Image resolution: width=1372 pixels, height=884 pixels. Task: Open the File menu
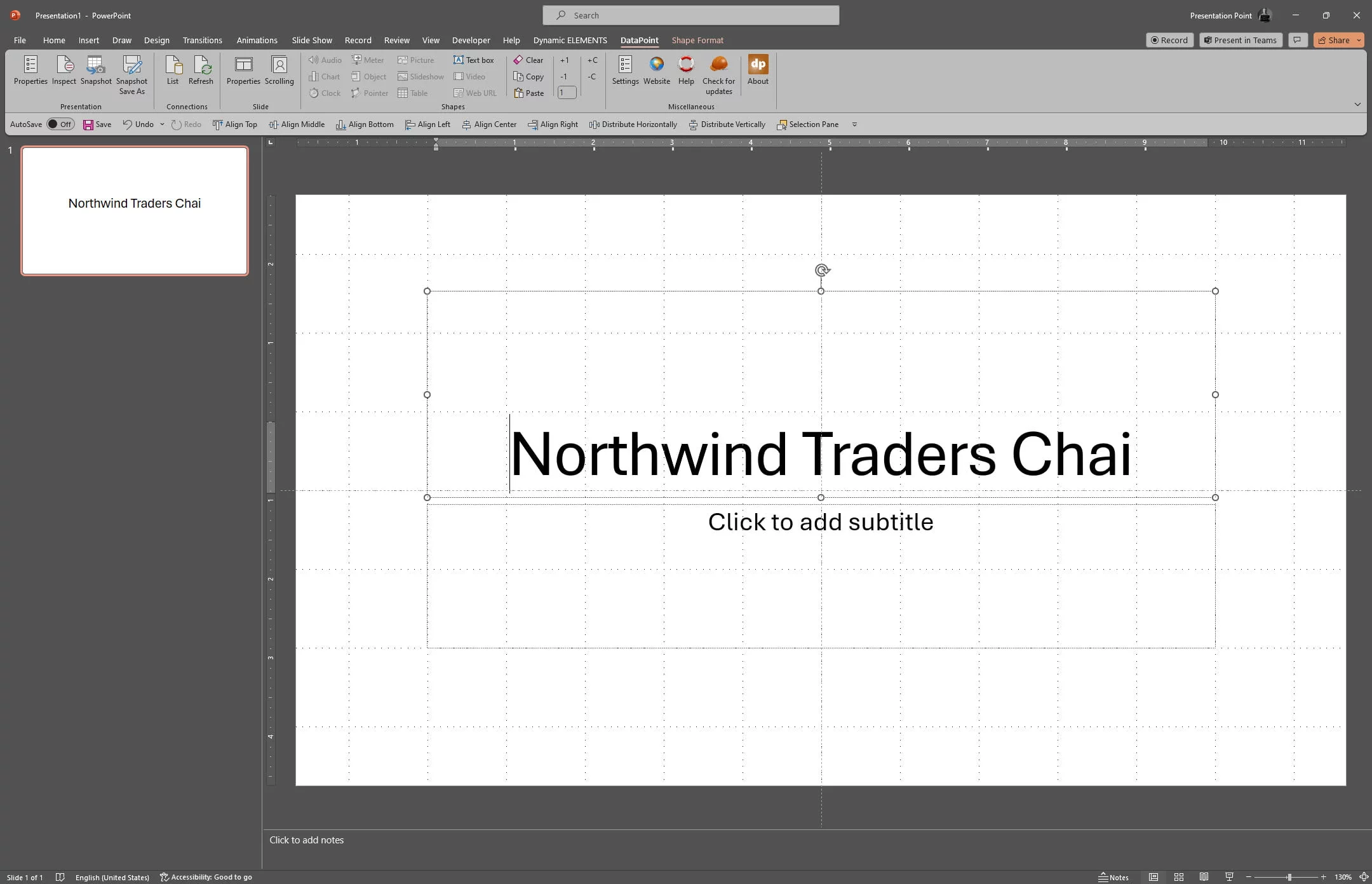[20, 40]
